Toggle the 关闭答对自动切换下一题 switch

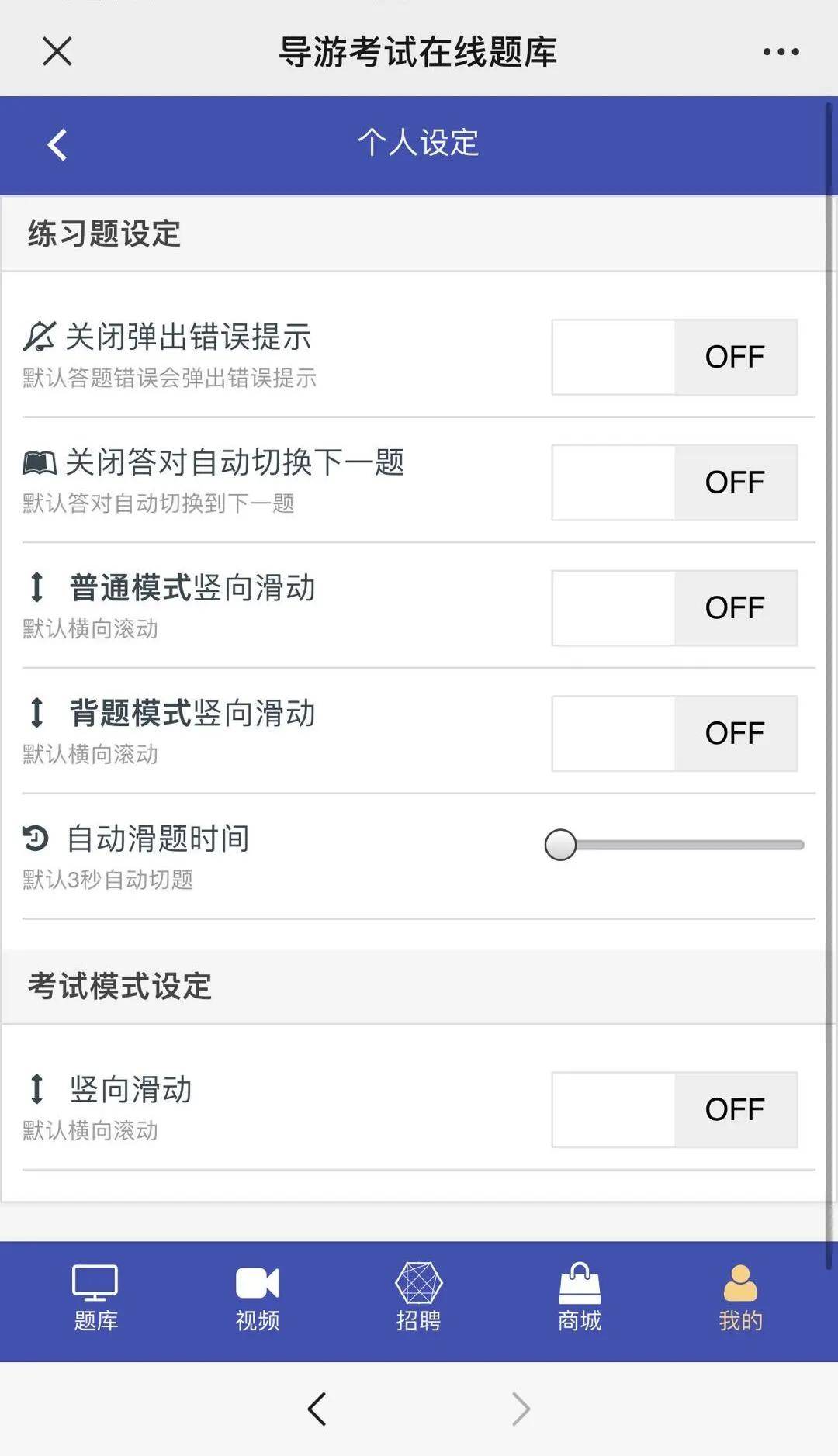point(674,482)
